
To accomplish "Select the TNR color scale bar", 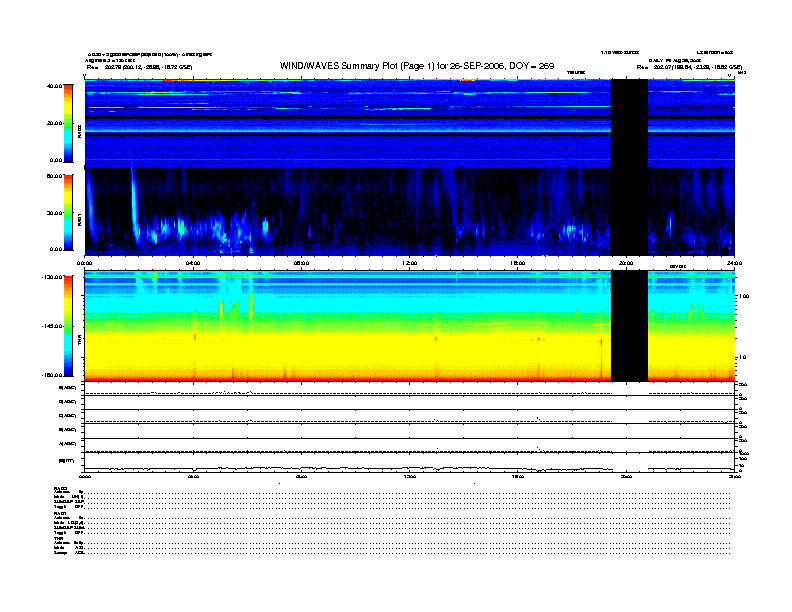I will (68, 326).
